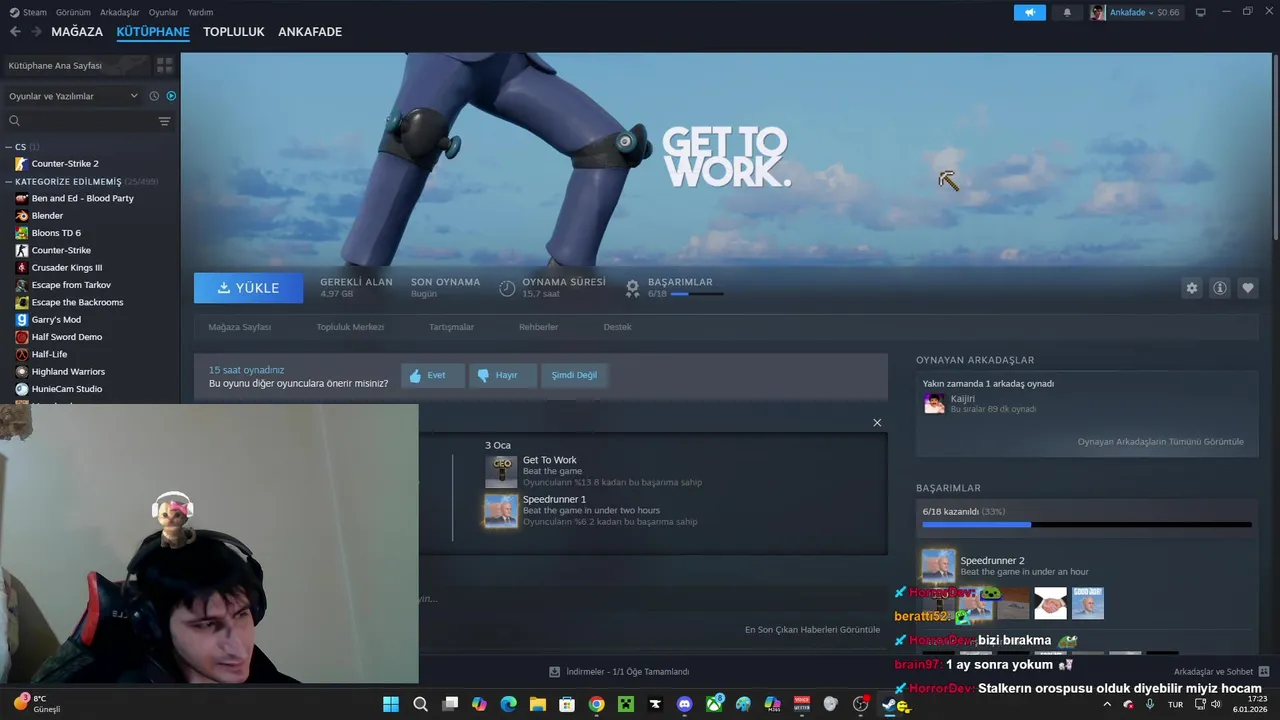Open the Yardım menu
Image resolution: width=1280 pixels, height=720 pixels.
200,12
